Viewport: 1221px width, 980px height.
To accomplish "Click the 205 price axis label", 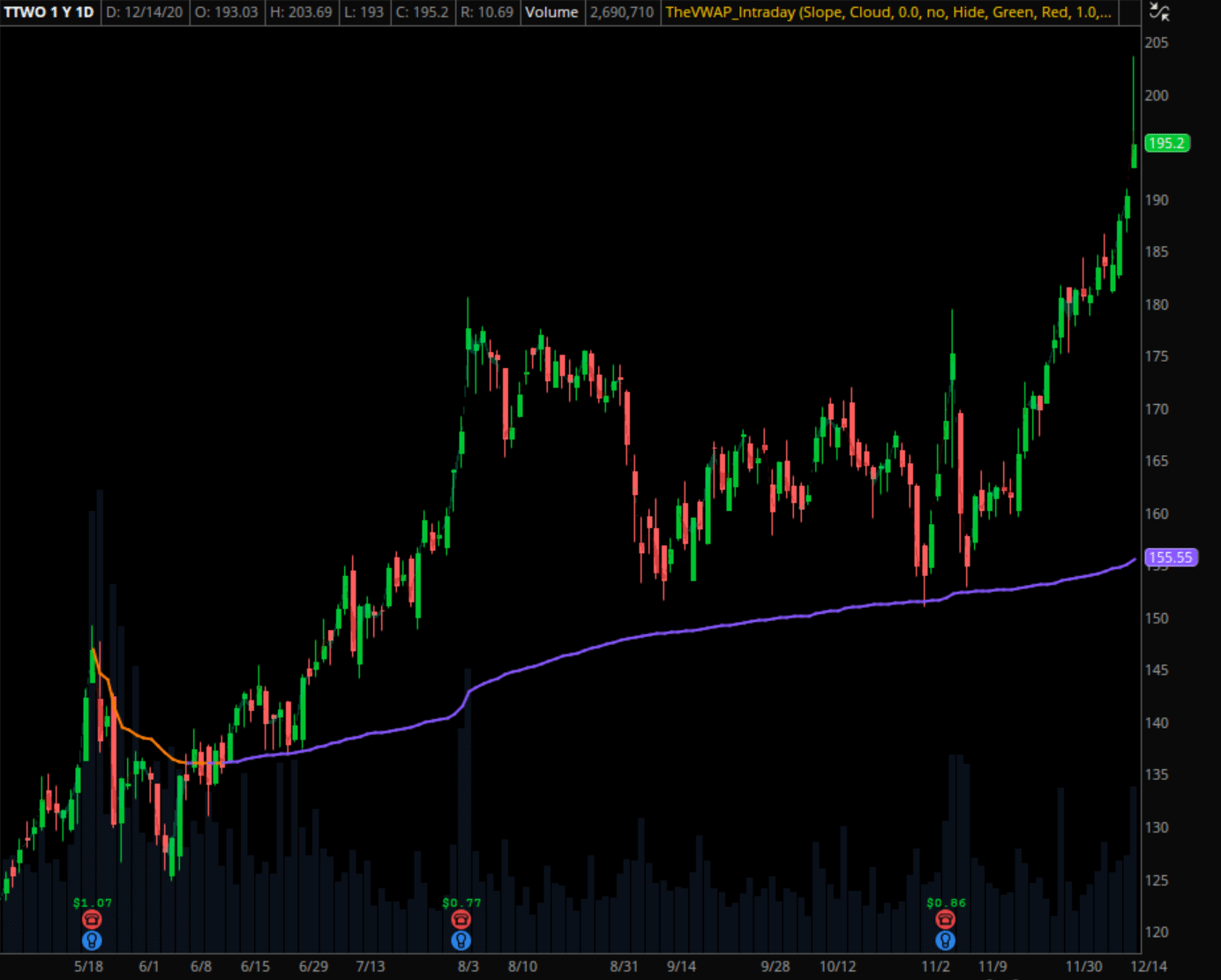I will 1156,42.
